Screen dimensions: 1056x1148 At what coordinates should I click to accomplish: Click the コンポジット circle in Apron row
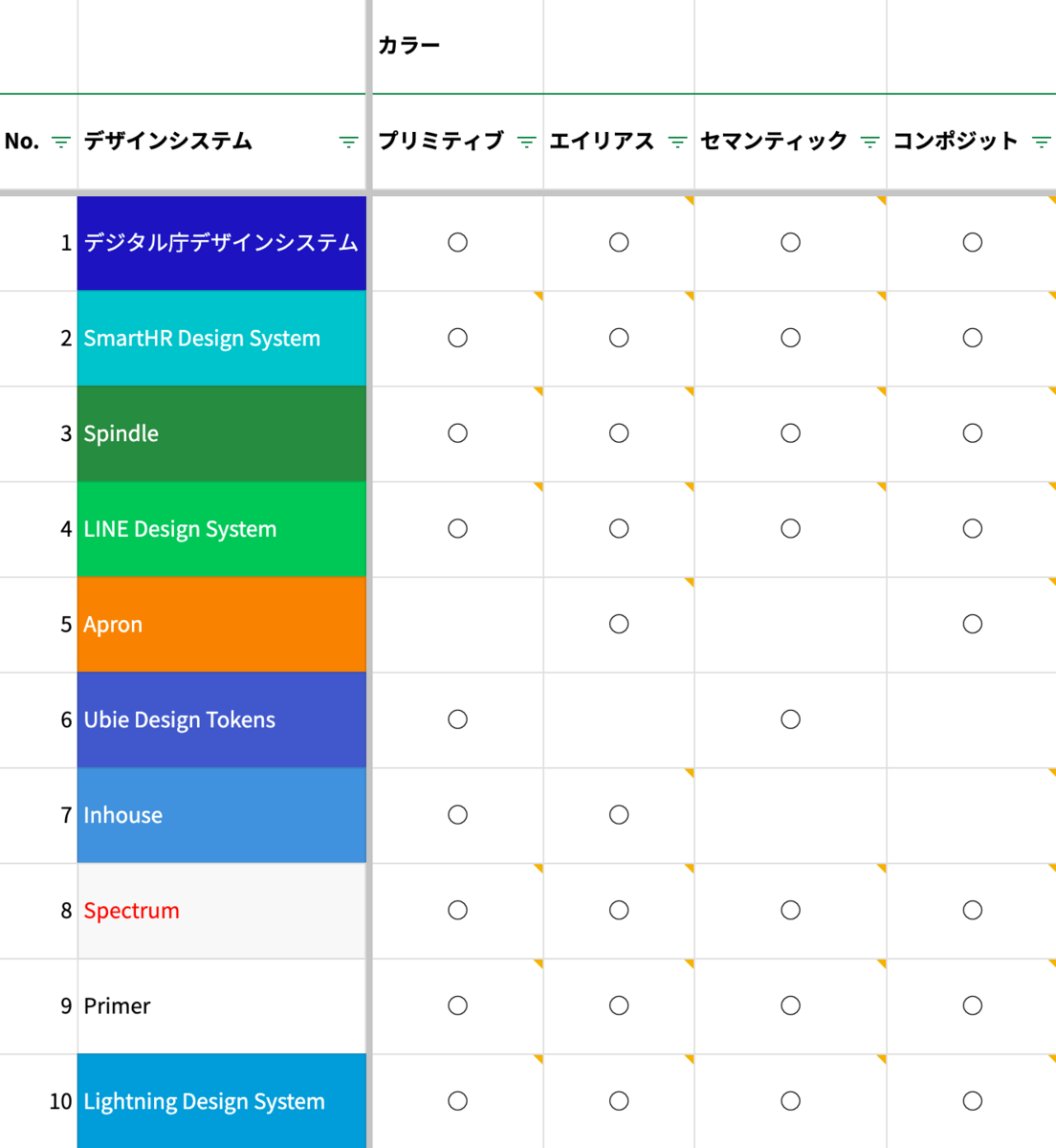(973, 625)
